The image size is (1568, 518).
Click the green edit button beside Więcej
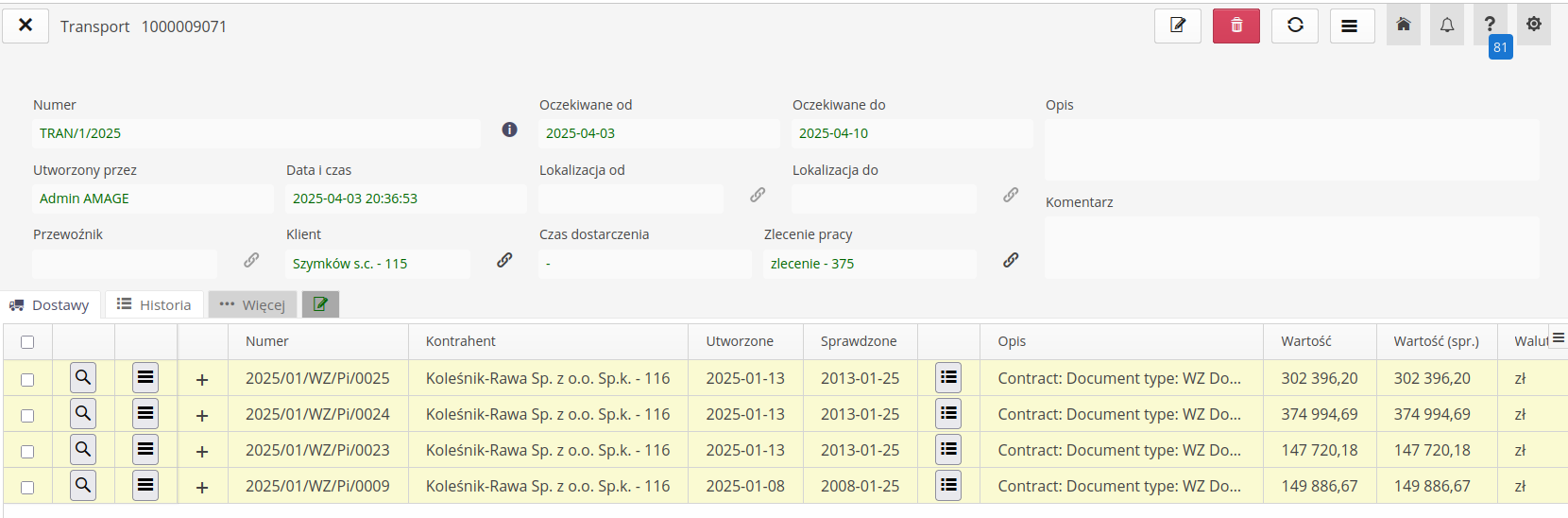[x=320, y=304]
